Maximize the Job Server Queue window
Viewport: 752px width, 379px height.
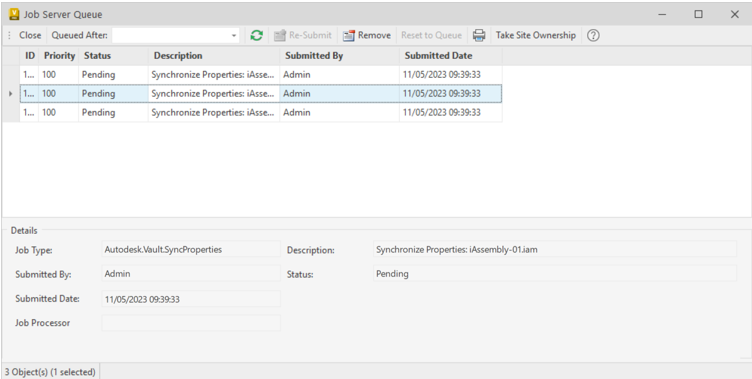[x=698, y=14]
